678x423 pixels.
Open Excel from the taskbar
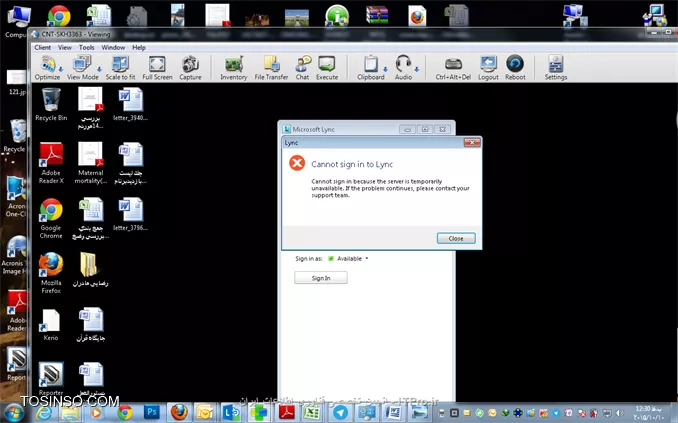pos(312,412)
